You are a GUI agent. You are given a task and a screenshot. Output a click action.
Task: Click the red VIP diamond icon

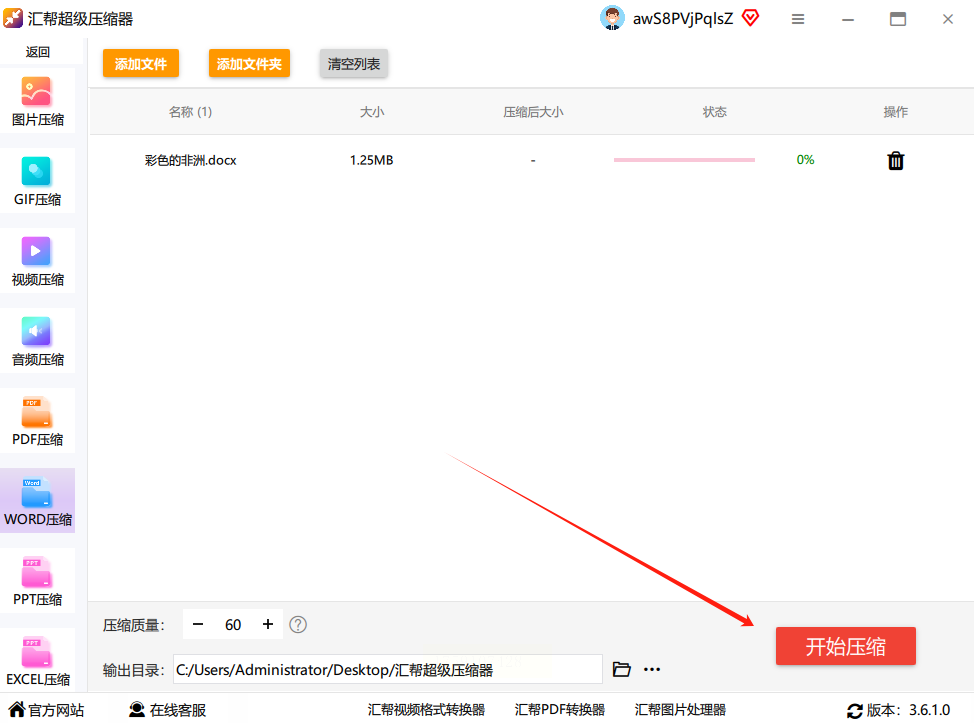point(750,18)
